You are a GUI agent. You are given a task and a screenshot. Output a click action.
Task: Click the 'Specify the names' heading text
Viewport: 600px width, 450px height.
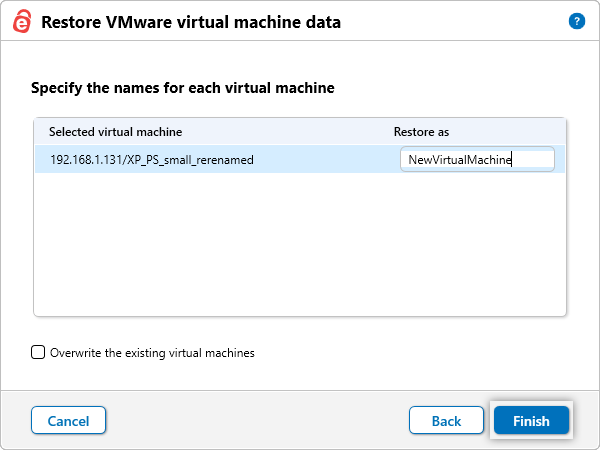click(182, 88)
